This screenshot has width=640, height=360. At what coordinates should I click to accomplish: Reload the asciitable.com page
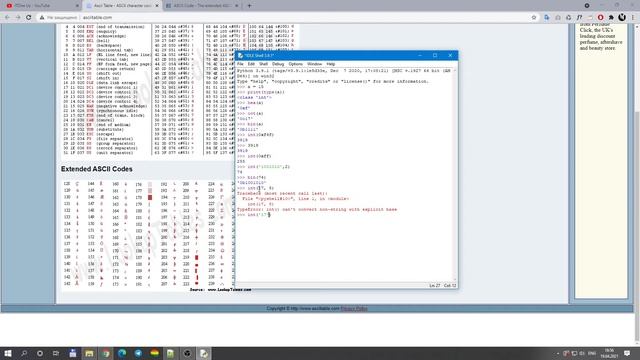click(x=29, y=18)
